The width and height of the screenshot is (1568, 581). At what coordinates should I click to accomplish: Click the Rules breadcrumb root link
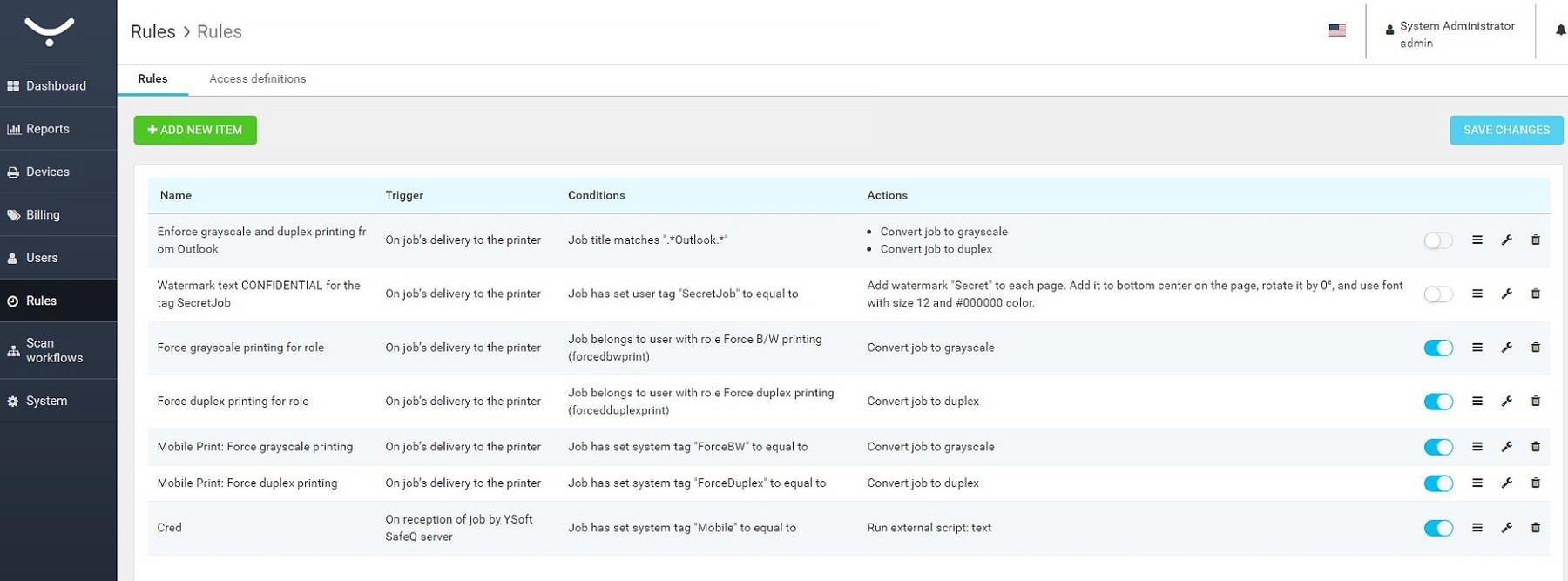click(152, 32)
